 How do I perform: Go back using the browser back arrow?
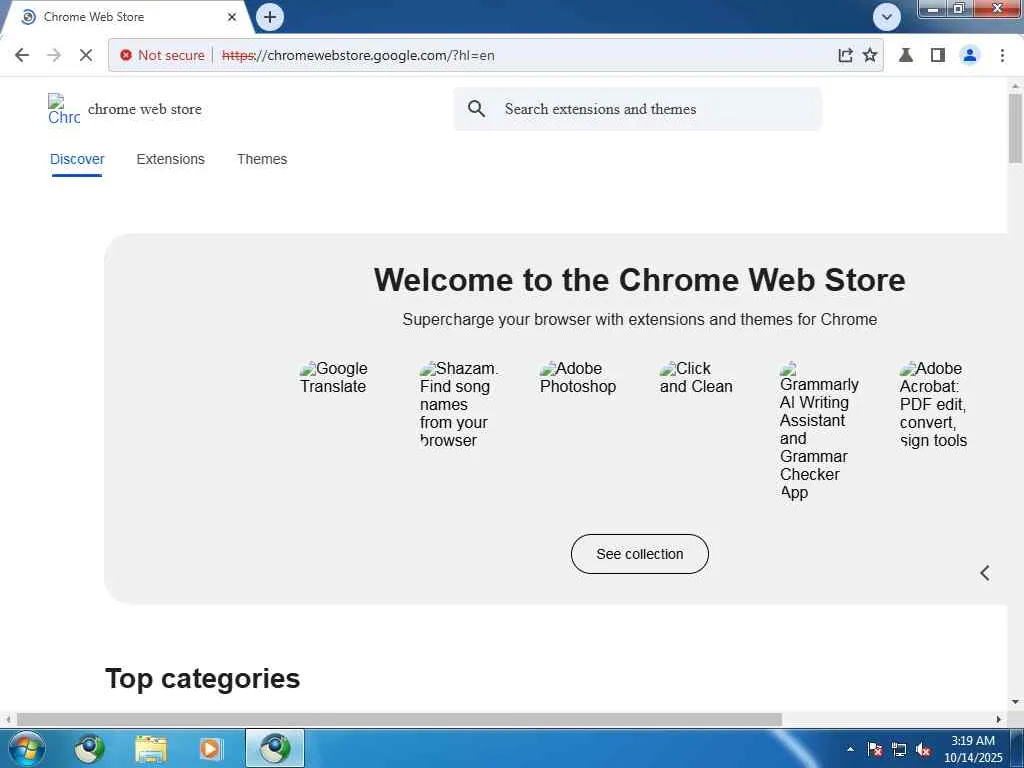[x=22, y=55]
